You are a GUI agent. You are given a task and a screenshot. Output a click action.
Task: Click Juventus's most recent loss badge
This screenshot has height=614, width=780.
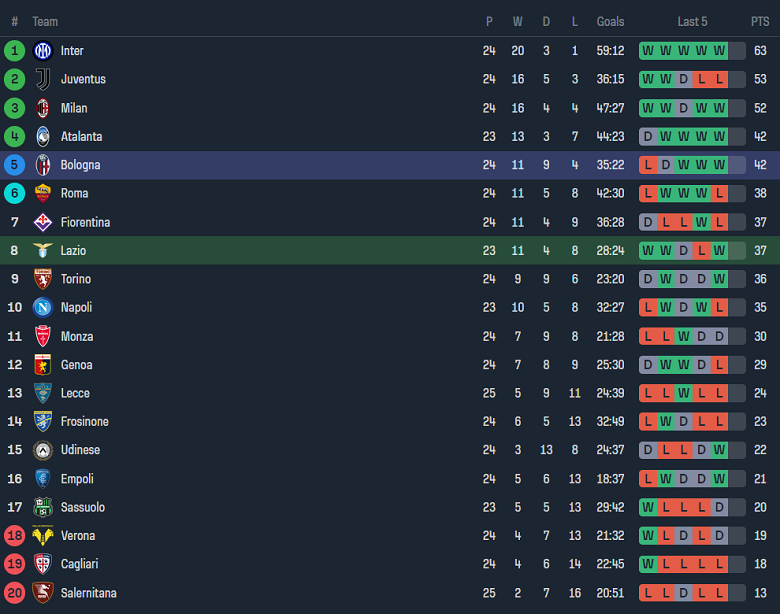pos(719,79)
